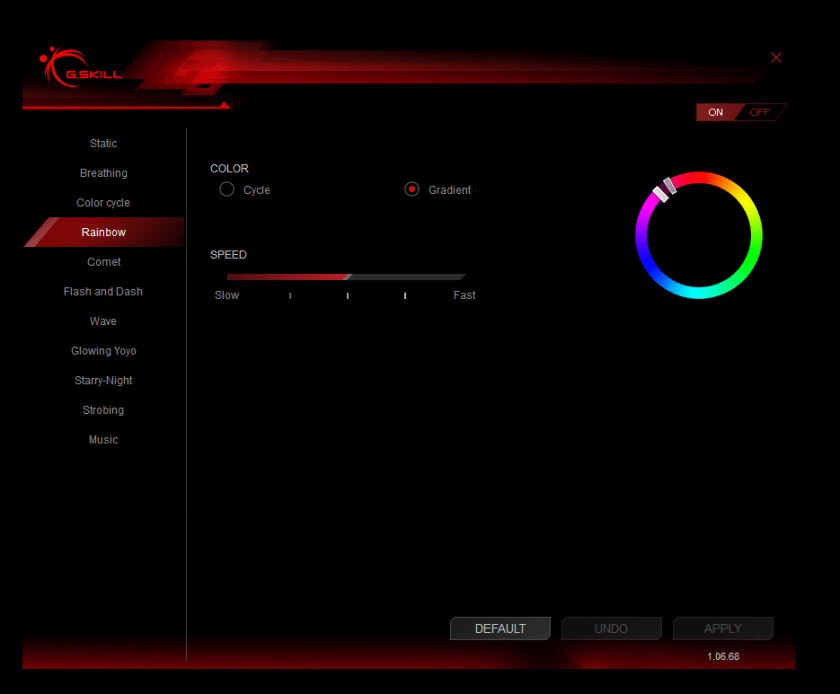Choose the Static lighting mode
840x694 pixels.
(103, 144)
